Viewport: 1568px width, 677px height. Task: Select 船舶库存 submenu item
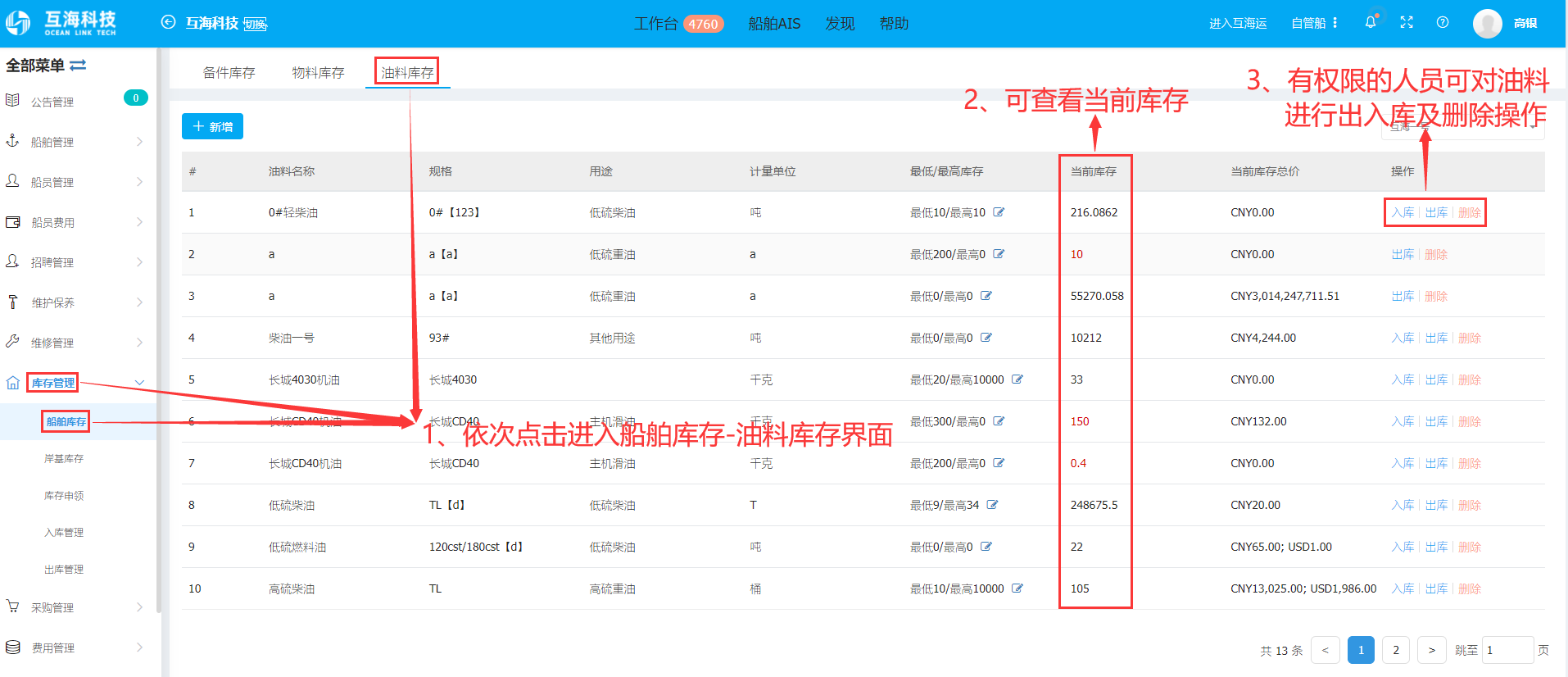(66, 422)
